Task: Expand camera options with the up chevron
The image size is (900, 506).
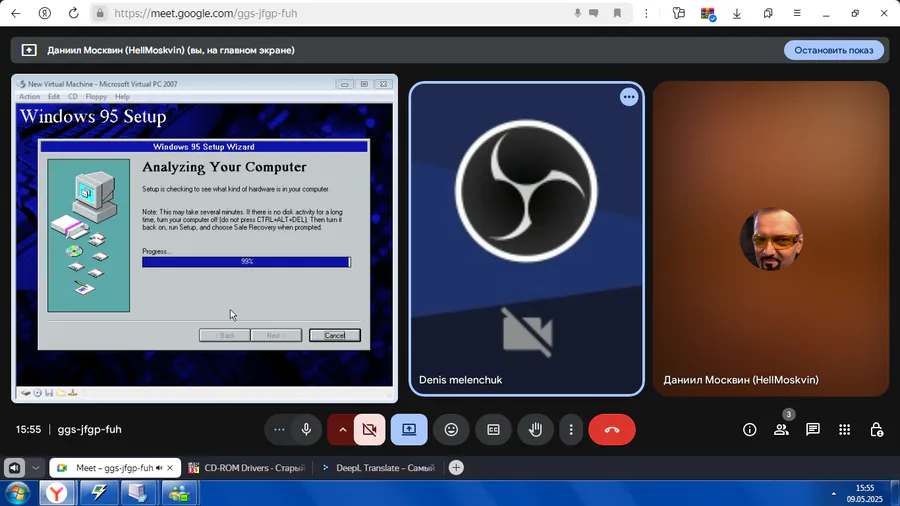Action: [343, 430]
